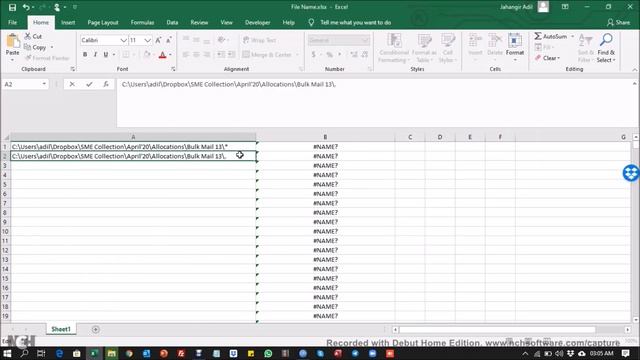Image resolution: width=640 pixels, height=360 pixels.
Task: Switch to the Data tab
Action: coord(172,22)
